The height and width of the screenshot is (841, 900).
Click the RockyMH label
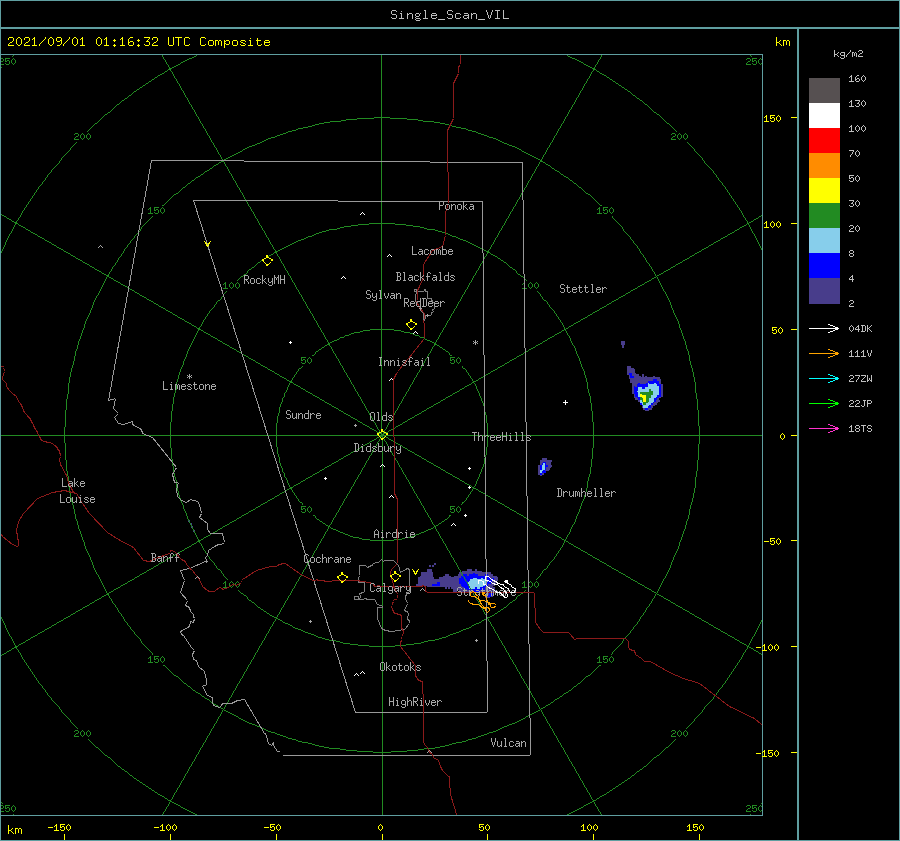pos(264,280)
